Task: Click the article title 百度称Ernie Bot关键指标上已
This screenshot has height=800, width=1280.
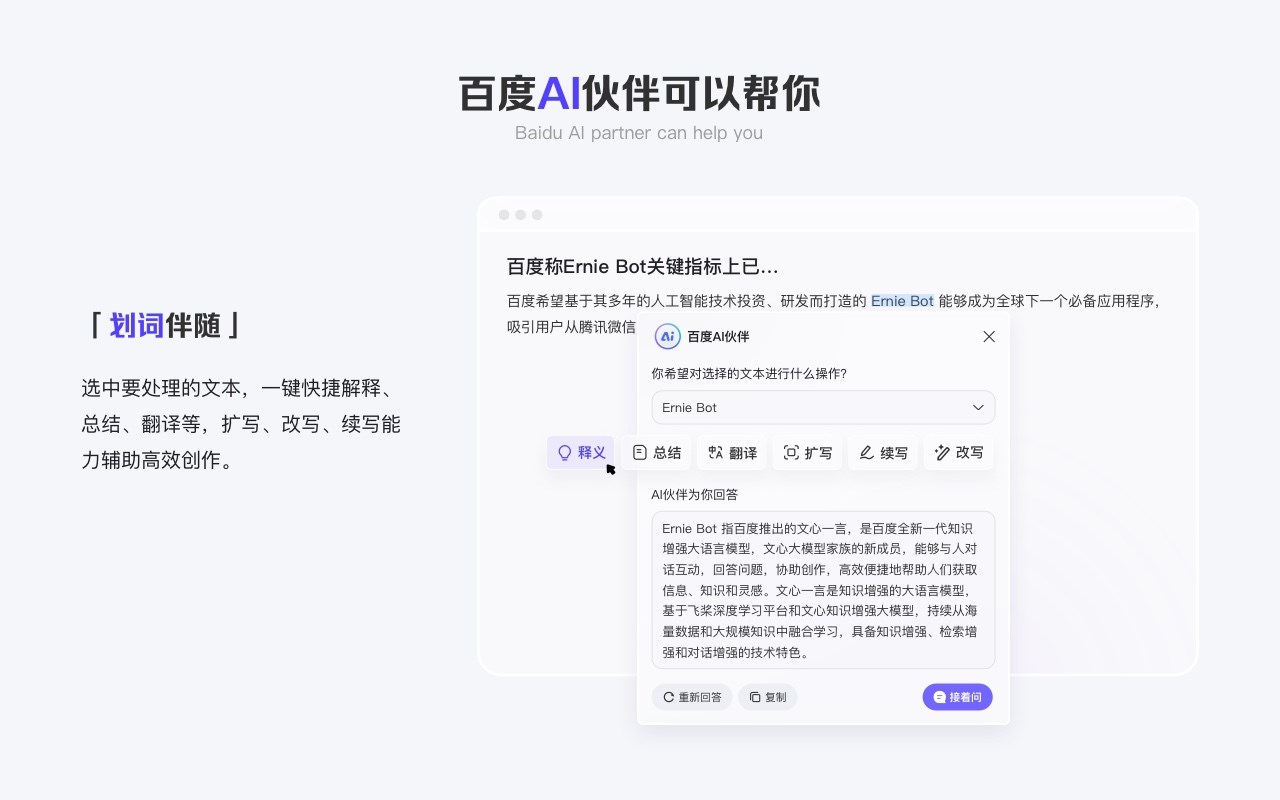Action: tap(642, 267)
